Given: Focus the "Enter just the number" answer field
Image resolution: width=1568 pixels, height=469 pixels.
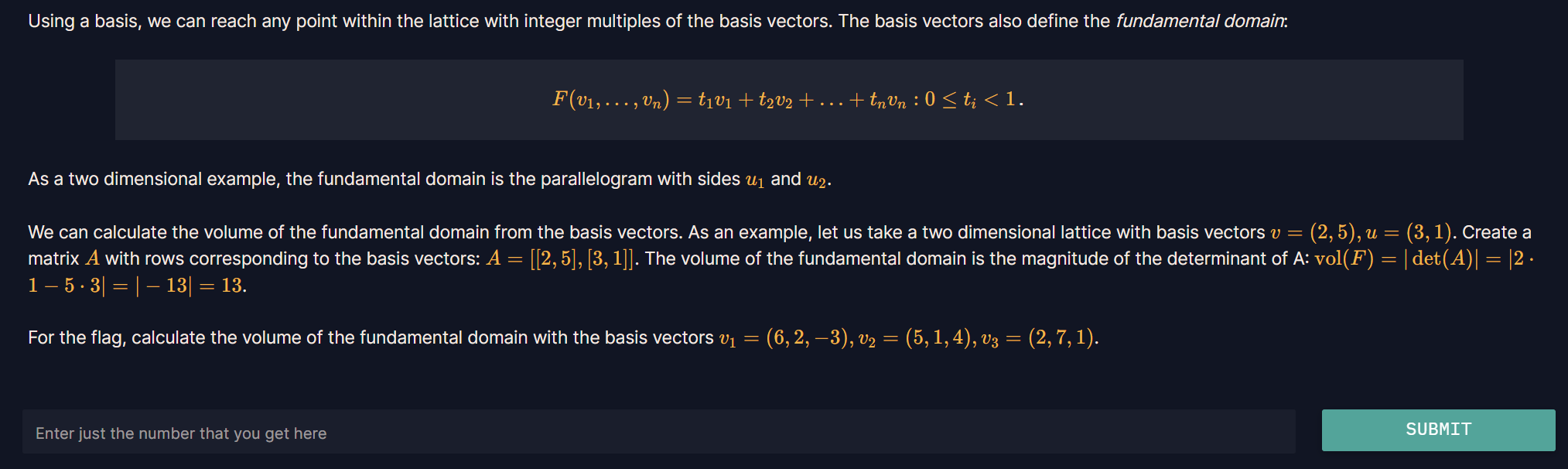Looking at the screenshot, I should [x=659, y=432].
